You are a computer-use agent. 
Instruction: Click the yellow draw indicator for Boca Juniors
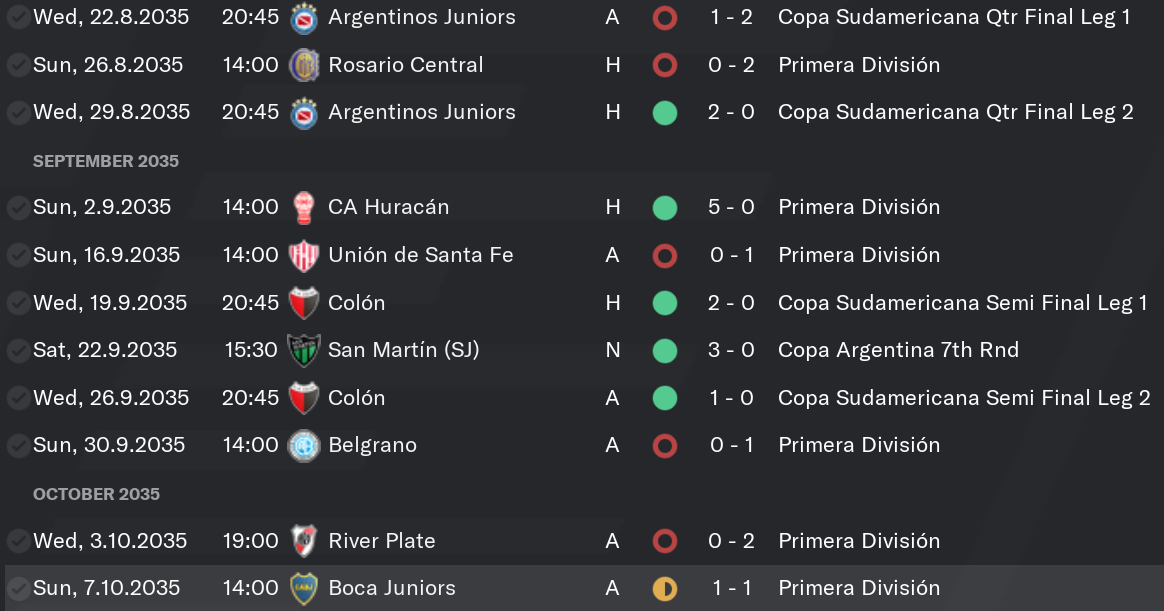[664, 589]
